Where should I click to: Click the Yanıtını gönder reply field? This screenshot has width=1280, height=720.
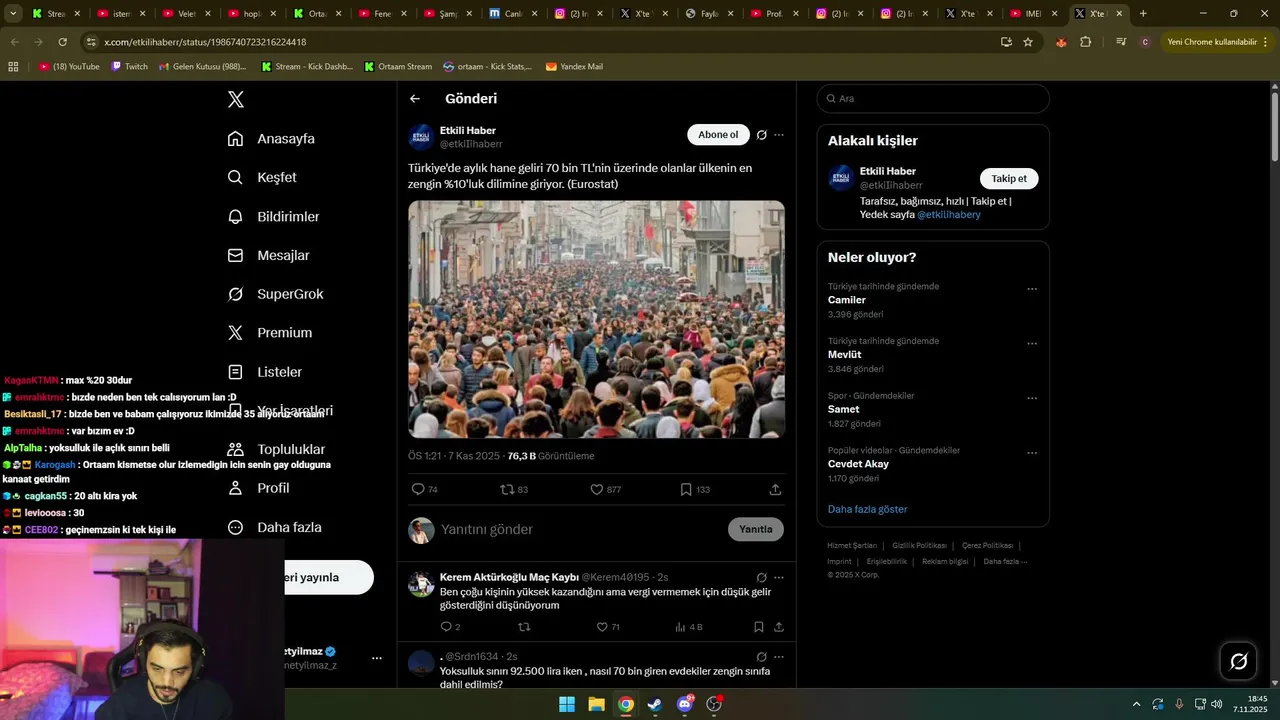coord(580,529)
